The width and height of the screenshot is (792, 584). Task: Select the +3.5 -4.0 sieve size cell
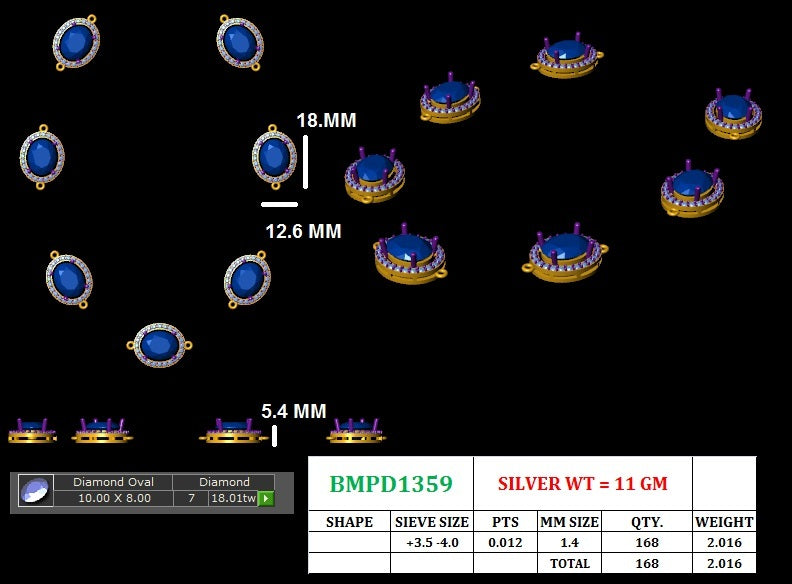431,542
